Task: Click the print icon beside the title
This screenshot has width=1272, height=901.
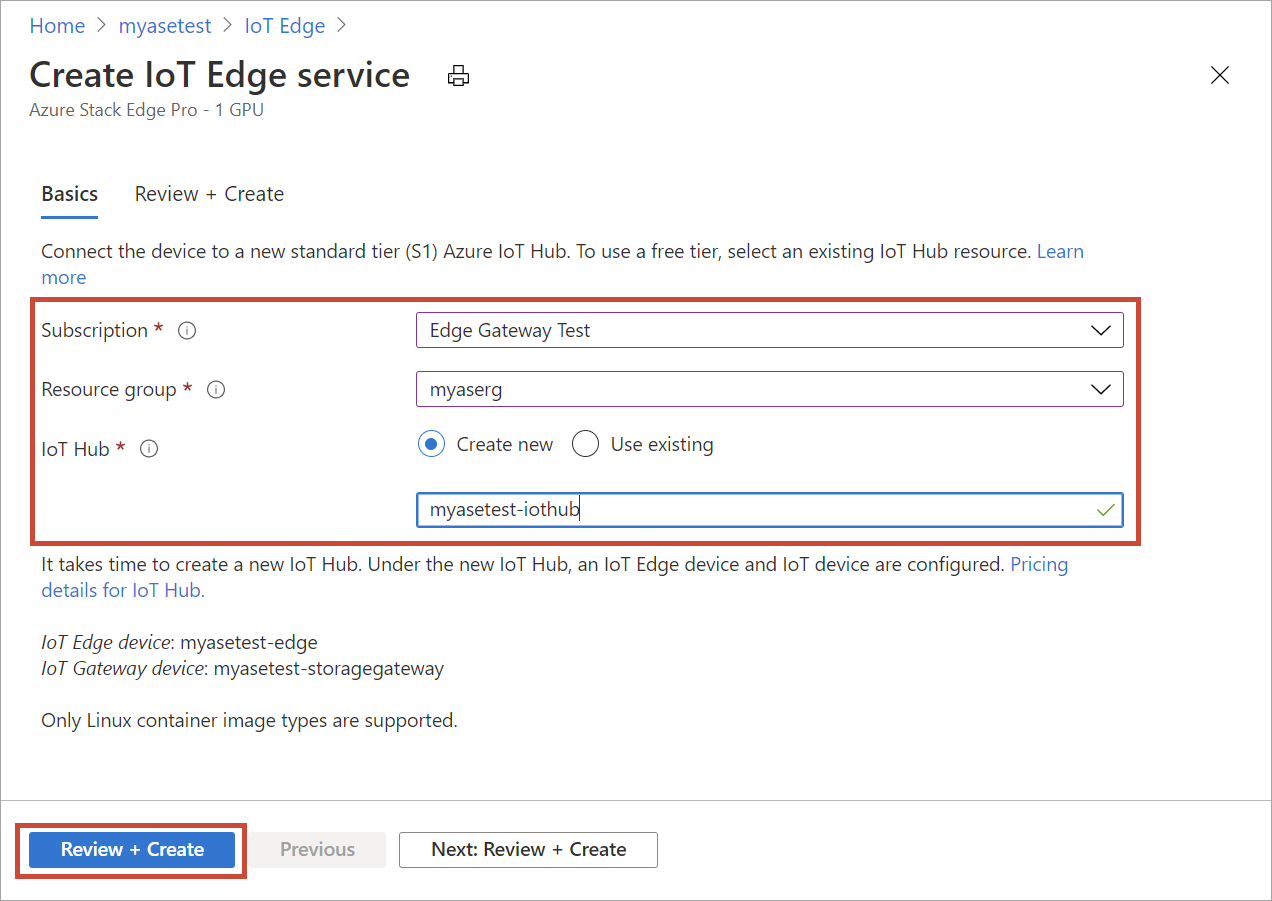Action: [x=458, y=76]
